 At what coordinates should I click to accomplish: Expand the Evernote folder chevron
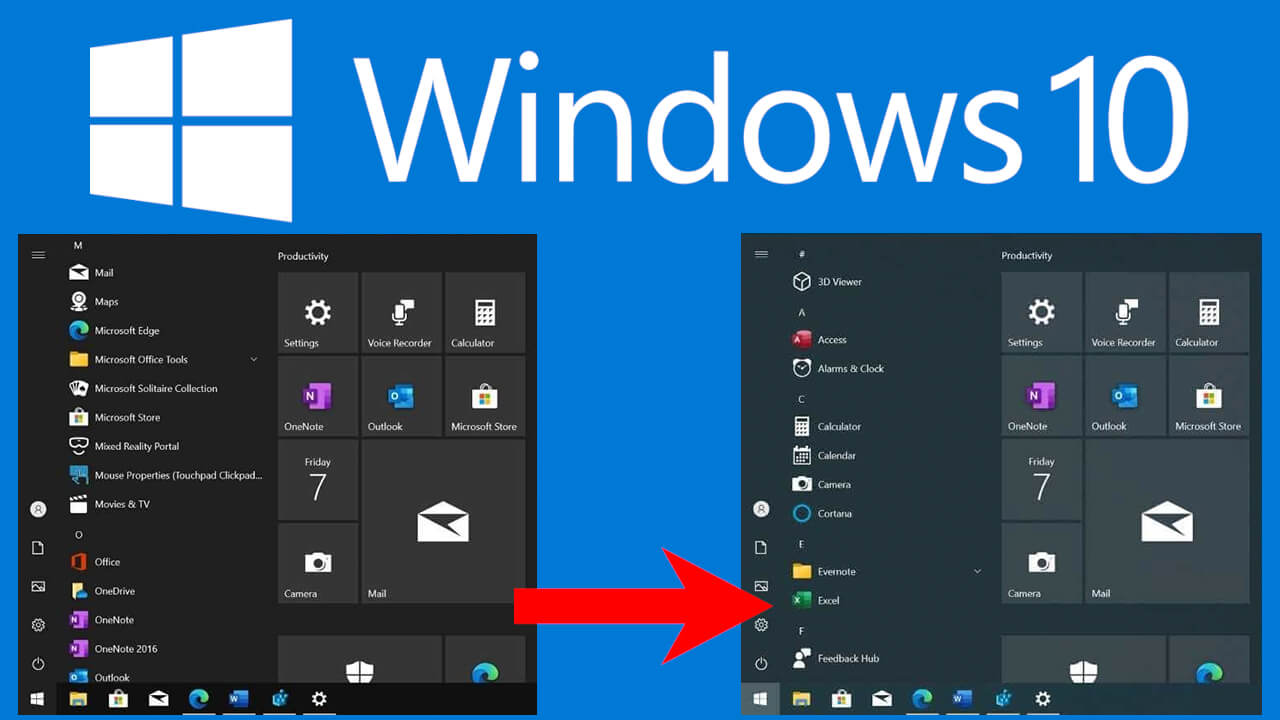pos(977,572)
